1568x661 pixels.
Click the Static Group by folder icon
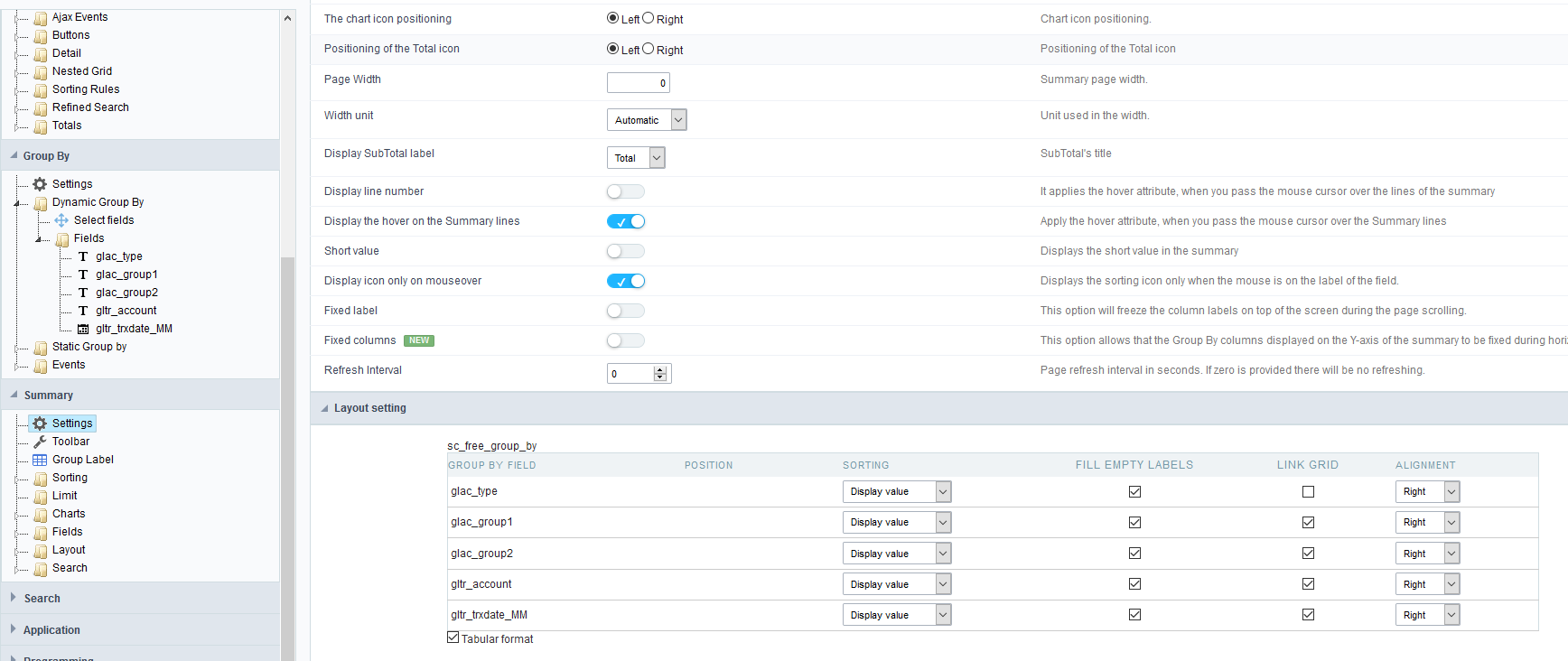pos(40,347)
